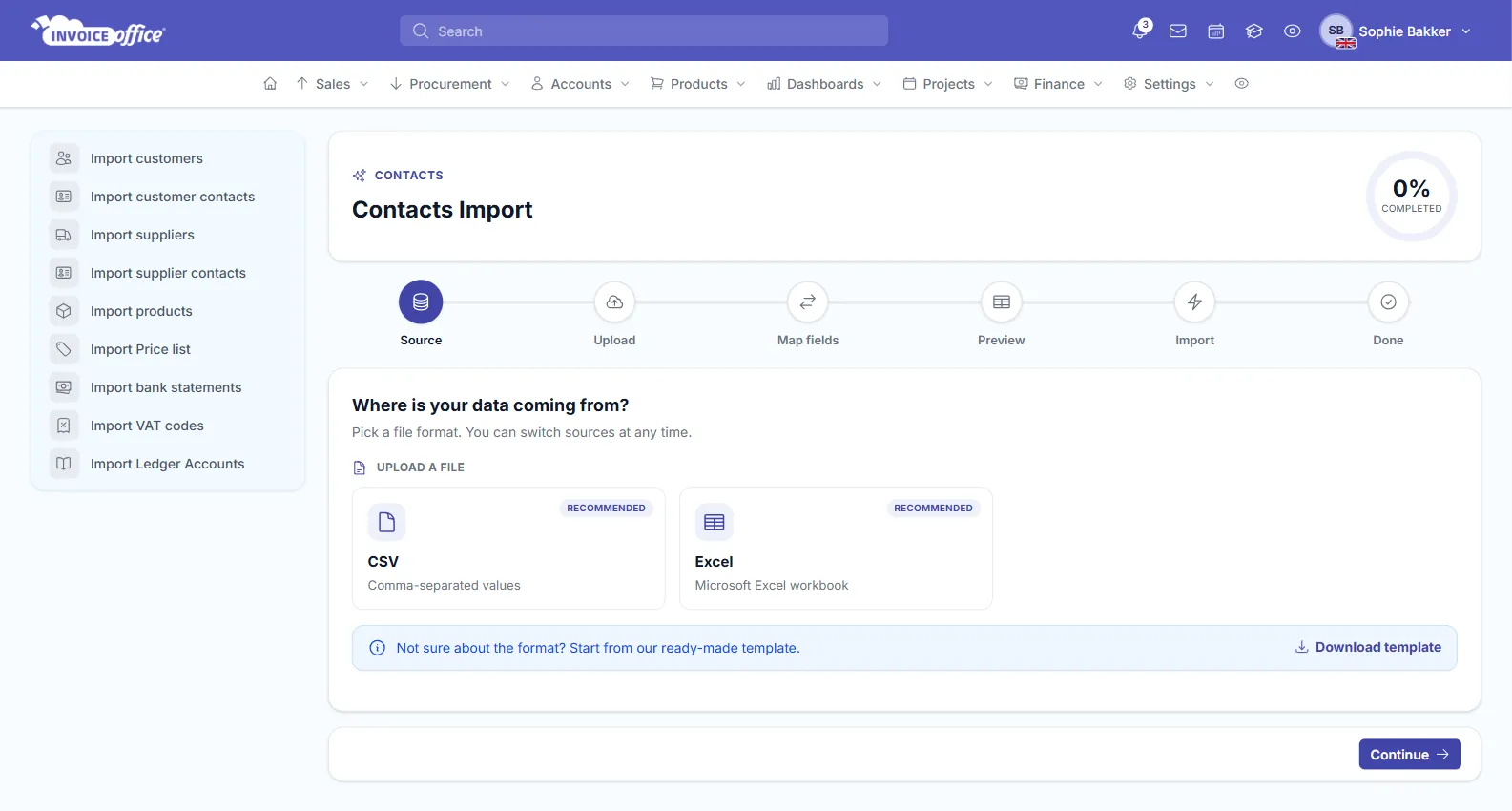Open Import supplier contacts
1512x811 pixels.
tap(168, 273)
